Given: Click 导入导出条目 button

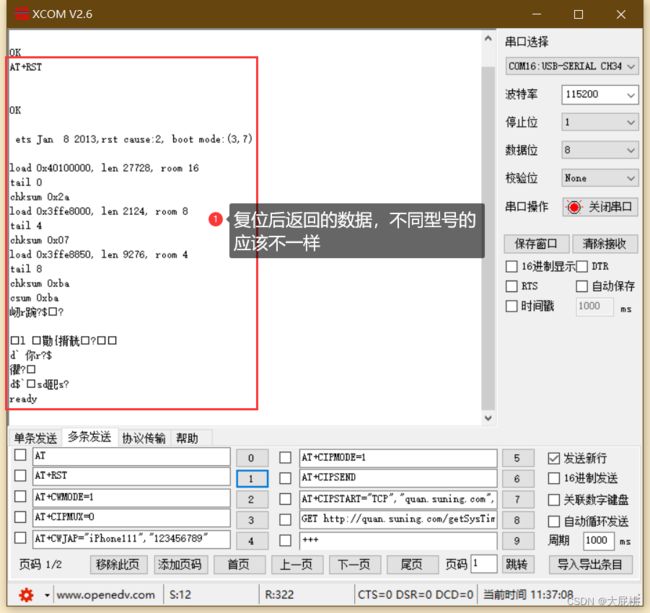Looking at the screenshot, I should (x=591, y=565).
